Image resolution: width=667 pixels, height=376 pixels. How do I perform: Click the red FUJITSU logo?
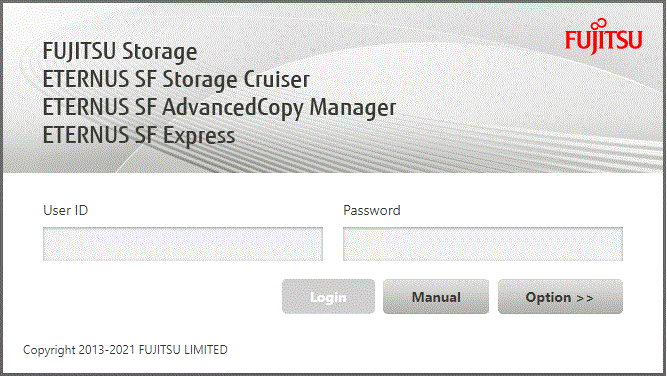tap(604, 37)
